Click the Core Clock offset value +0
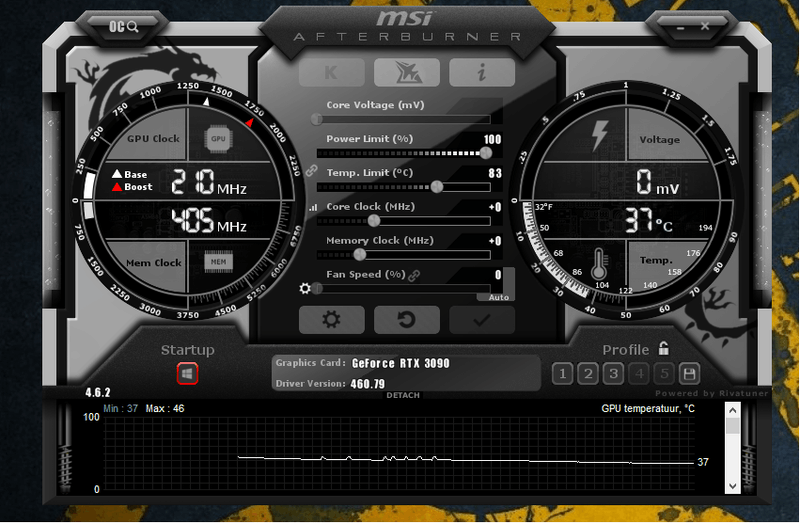 (495, 207)
